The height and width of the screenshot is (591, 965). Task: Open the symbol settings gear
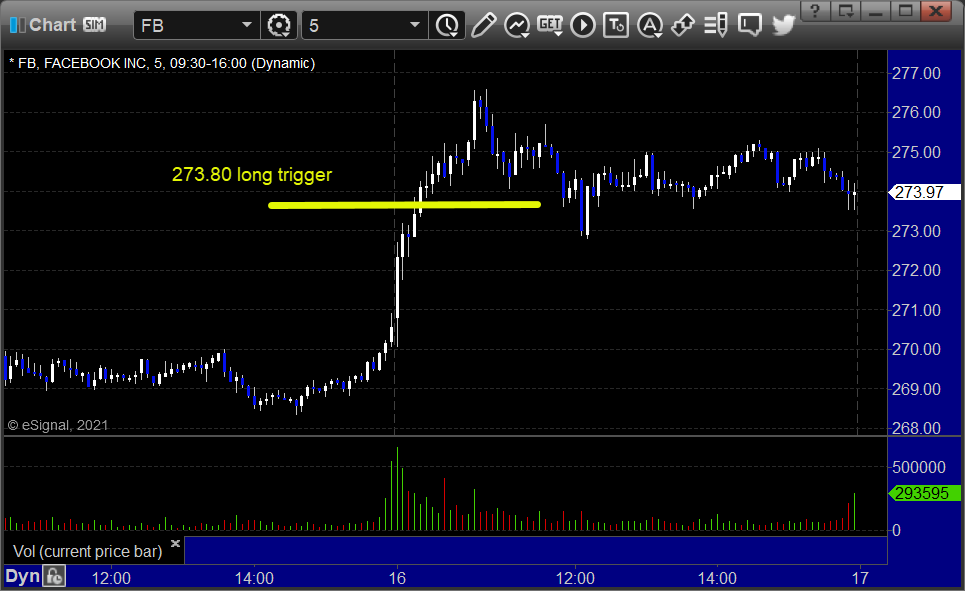278,25
